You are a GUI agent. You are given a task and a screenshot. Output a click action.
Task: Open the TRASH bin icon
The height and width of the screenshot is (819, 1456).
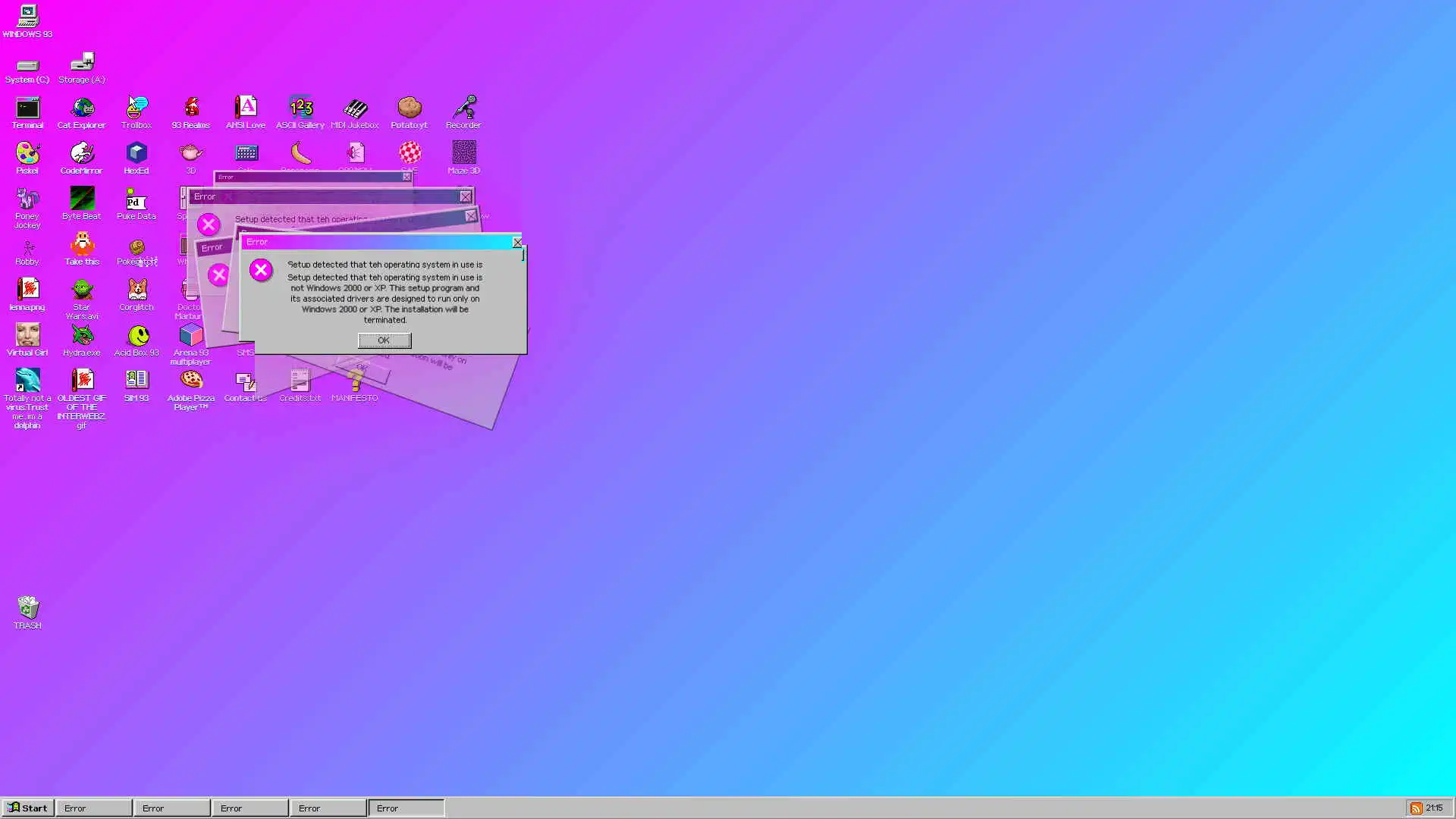pos(28,608)
